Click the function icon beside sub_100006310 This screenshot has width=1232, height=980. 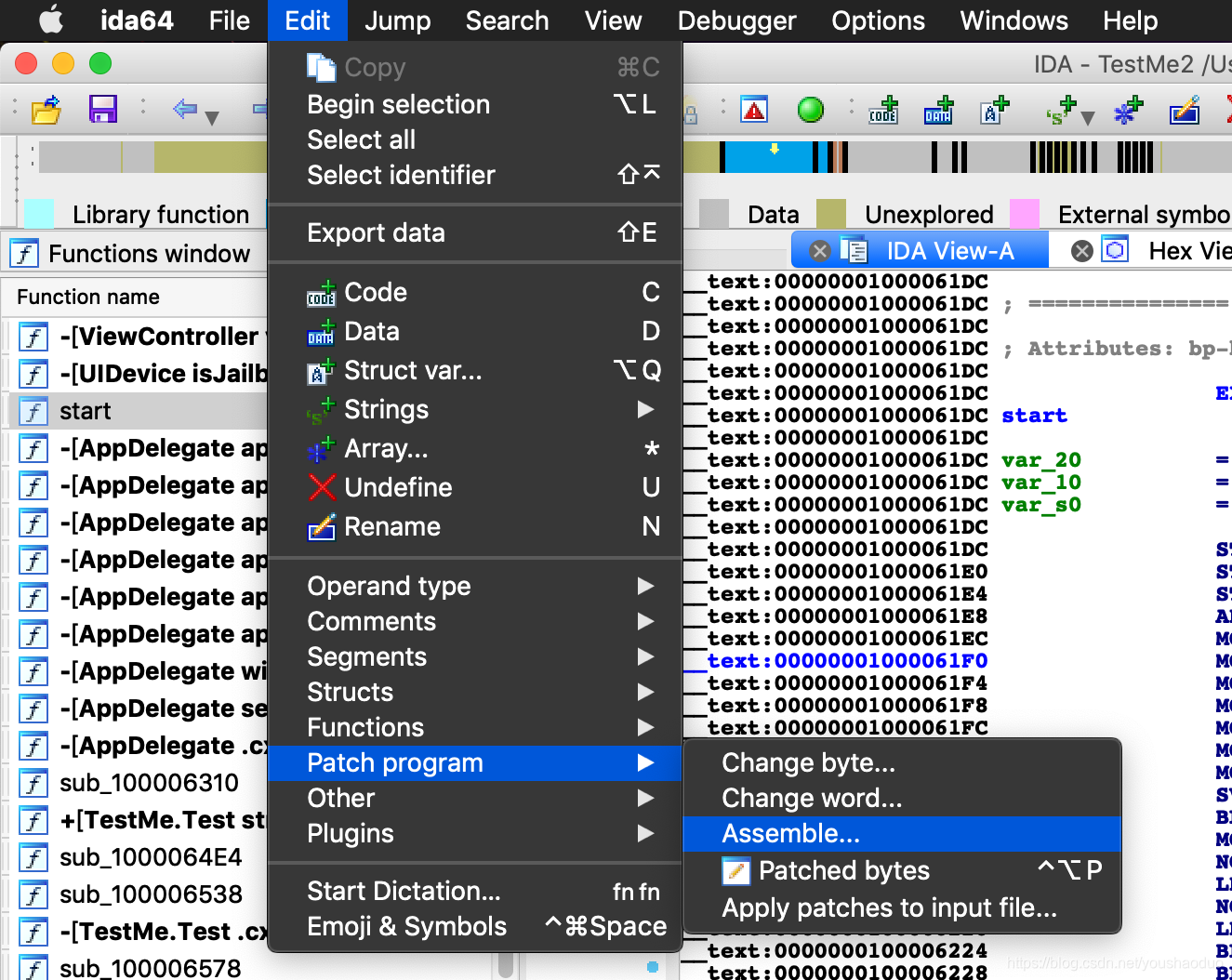click(x=33, y=783)
